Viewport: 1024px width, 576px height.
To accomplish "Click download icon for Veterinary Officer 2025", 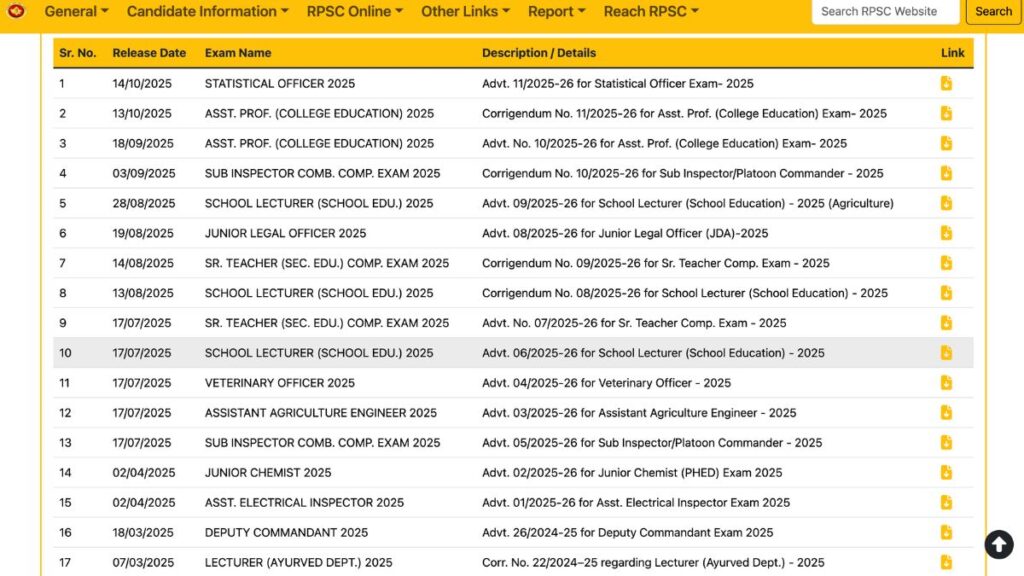I will pos(946,383).
